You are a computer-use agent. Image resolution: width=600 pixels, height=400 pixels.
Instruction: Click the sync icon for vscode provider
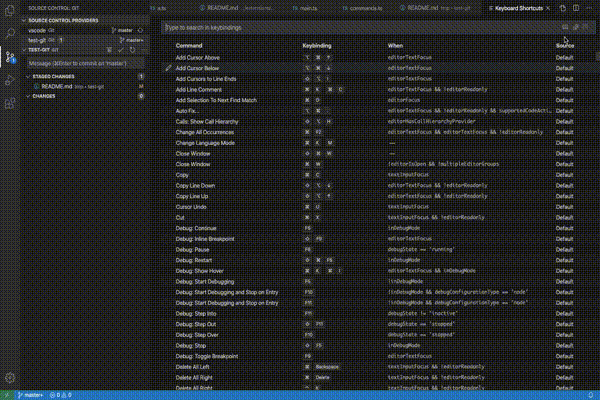point(140,30)
